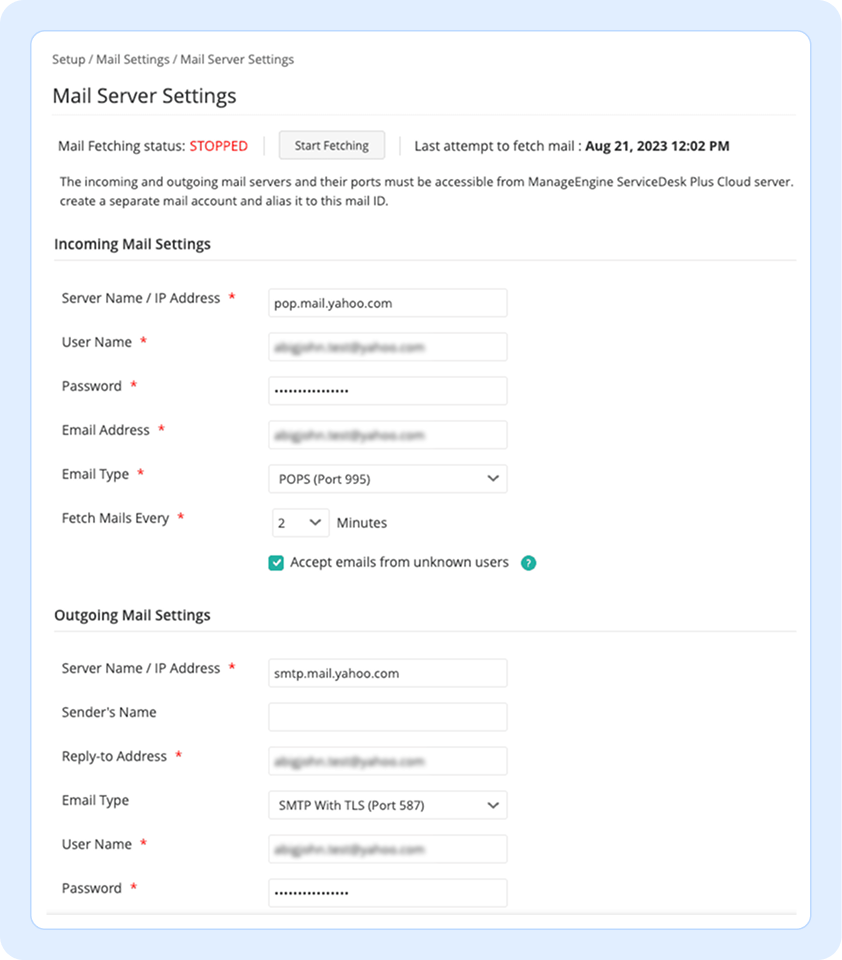Open the Fetch Mails Every minutes dropdown
The height and width of the screenshot is (960, 842).
(x=300, y=522)
